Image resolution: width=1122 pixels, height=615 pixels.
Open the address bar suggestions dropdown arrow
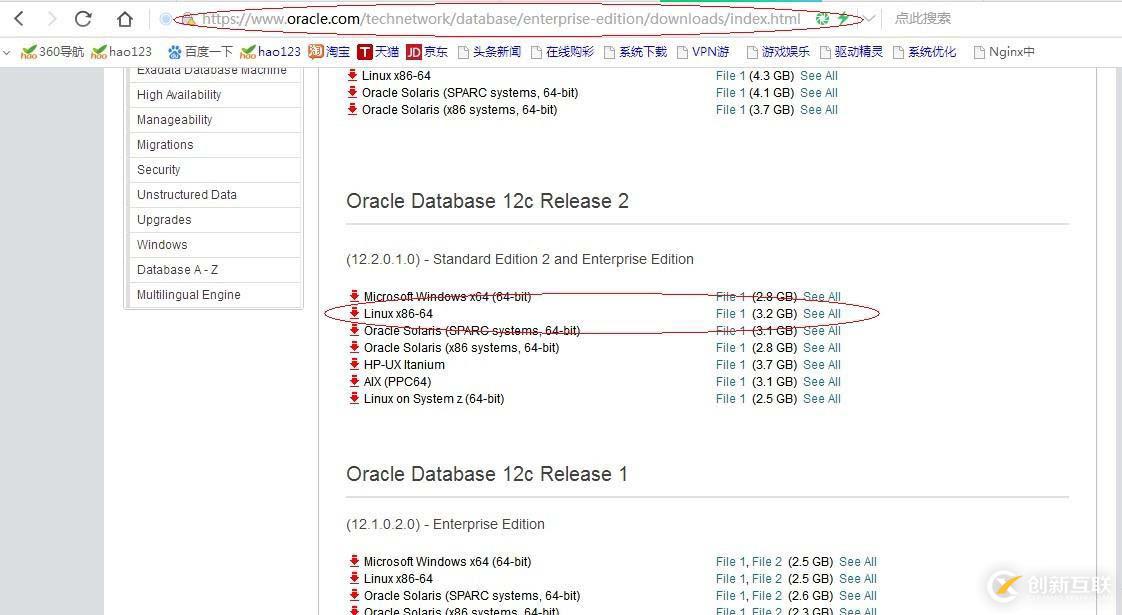click(868, 17)
